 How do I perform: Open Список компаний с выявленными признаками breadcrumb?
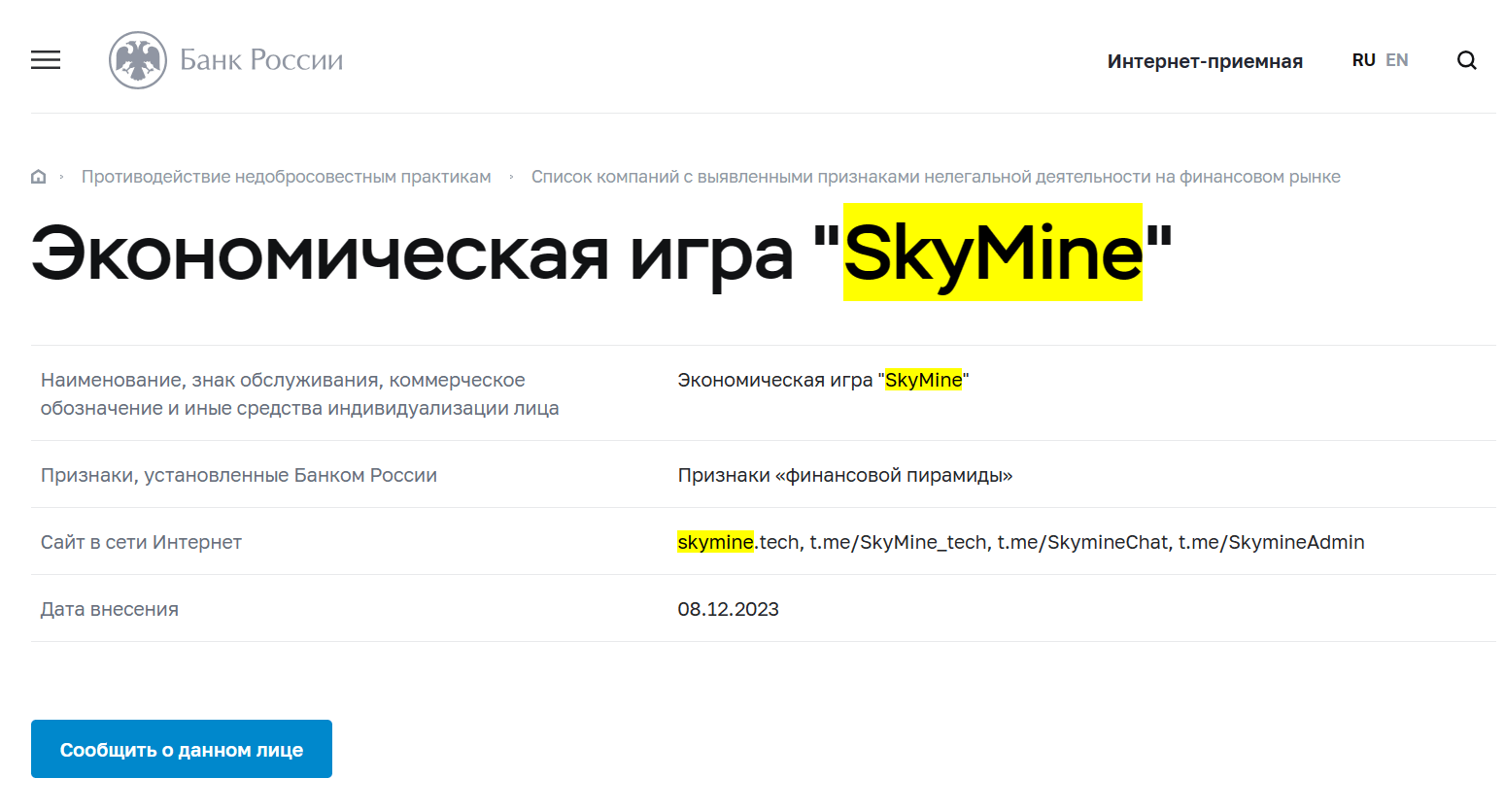pos(936,177)
